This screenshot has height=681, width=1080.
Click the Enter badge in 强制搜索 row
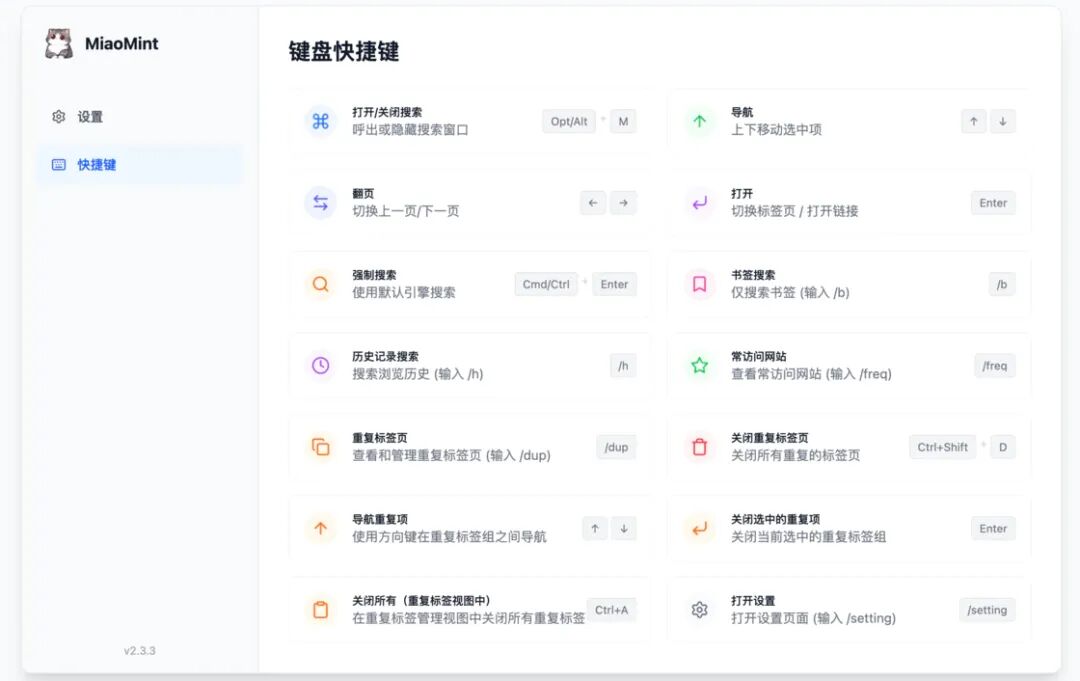[x=614, y=284]
